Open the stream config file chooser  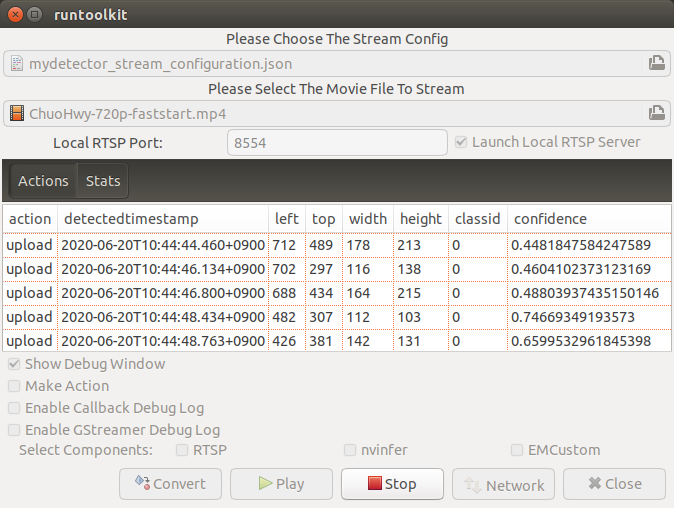(337, 64)
